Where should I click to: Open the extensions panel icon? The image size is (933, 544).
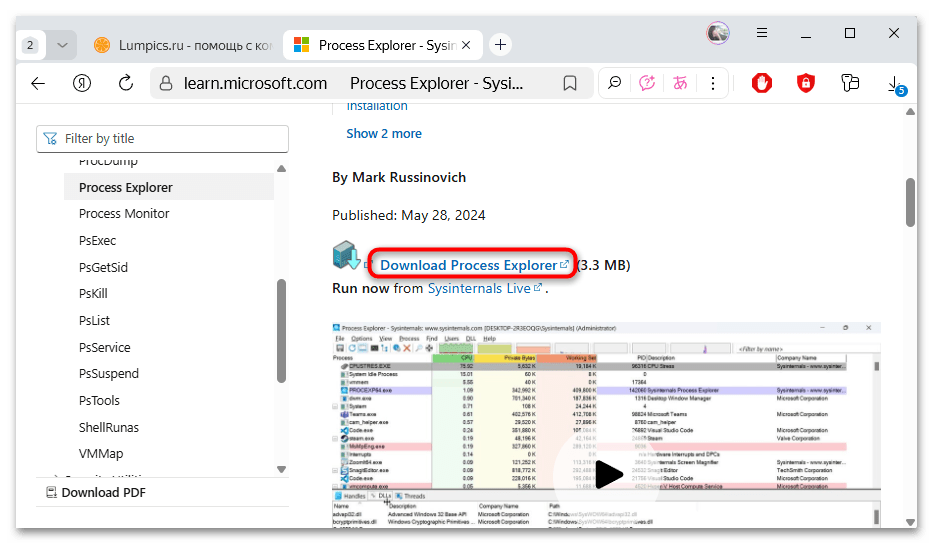(x=850, y=83)
